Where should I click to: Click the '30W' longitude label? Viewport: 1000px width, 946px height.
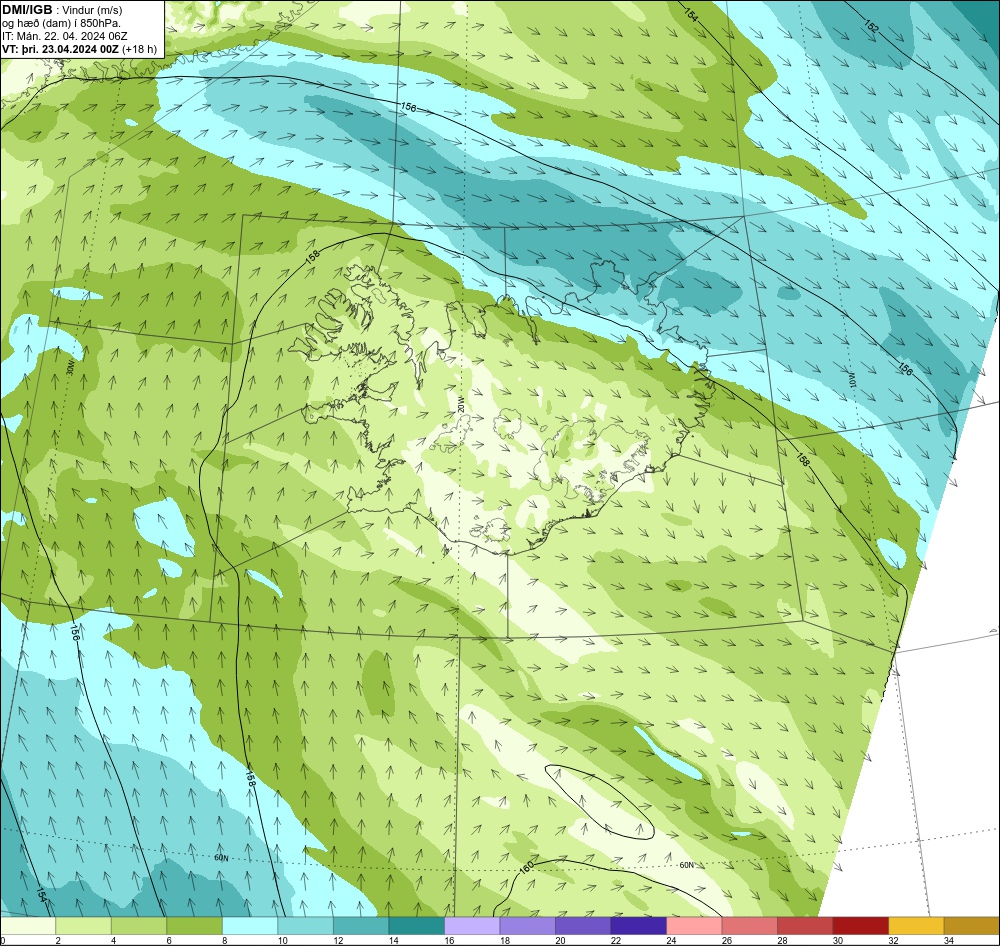pyautogui.click(x=71, y=366)
